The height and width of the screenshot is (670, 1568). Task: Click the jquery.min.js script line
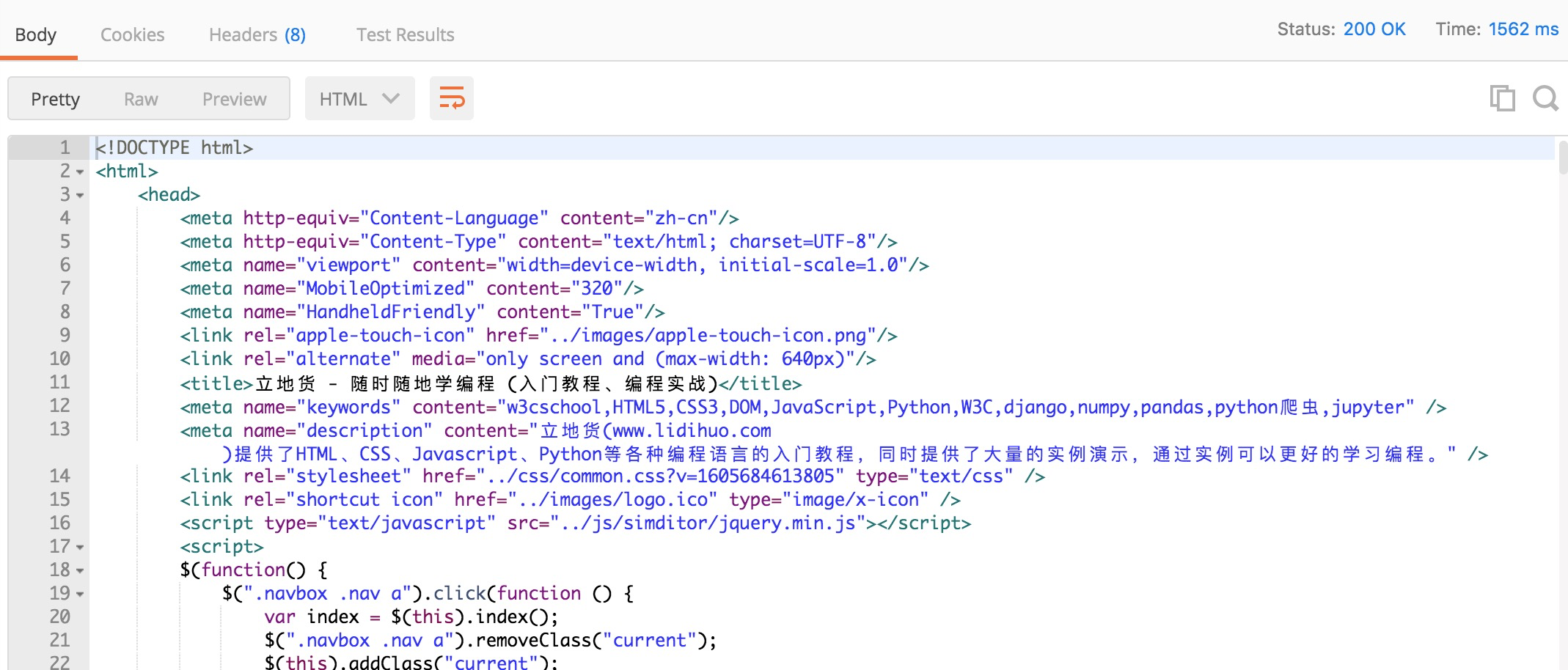[575, 523]
